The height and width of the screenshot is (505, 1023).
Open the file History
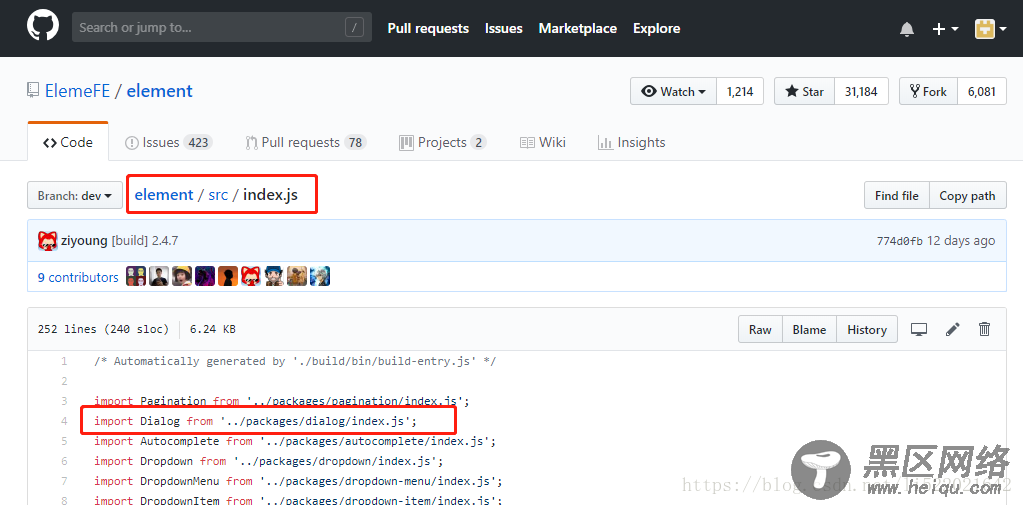pyautogui.click(x=866, y=329)
